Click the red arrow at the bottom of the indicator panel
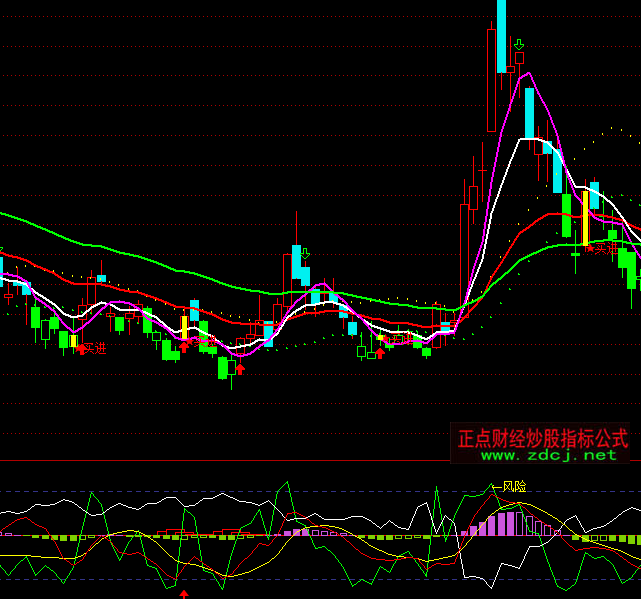This screenshot has height=599, width=641. [183, 593]
